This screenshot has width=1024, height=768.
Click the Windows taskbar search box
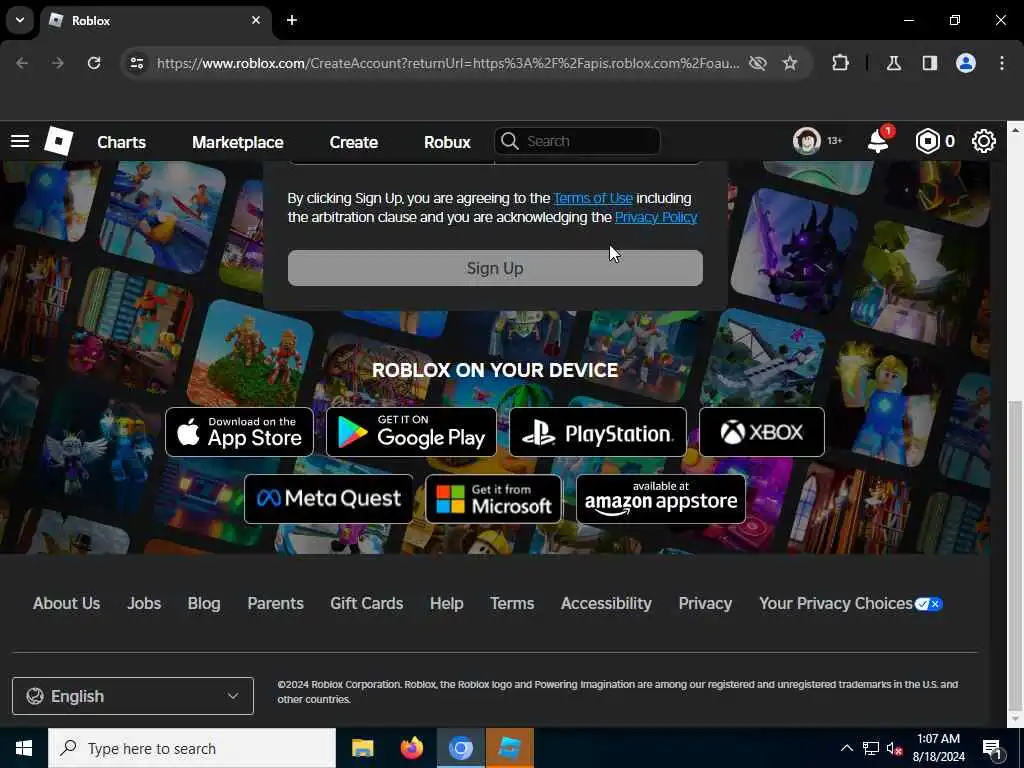tap(192, 748)
